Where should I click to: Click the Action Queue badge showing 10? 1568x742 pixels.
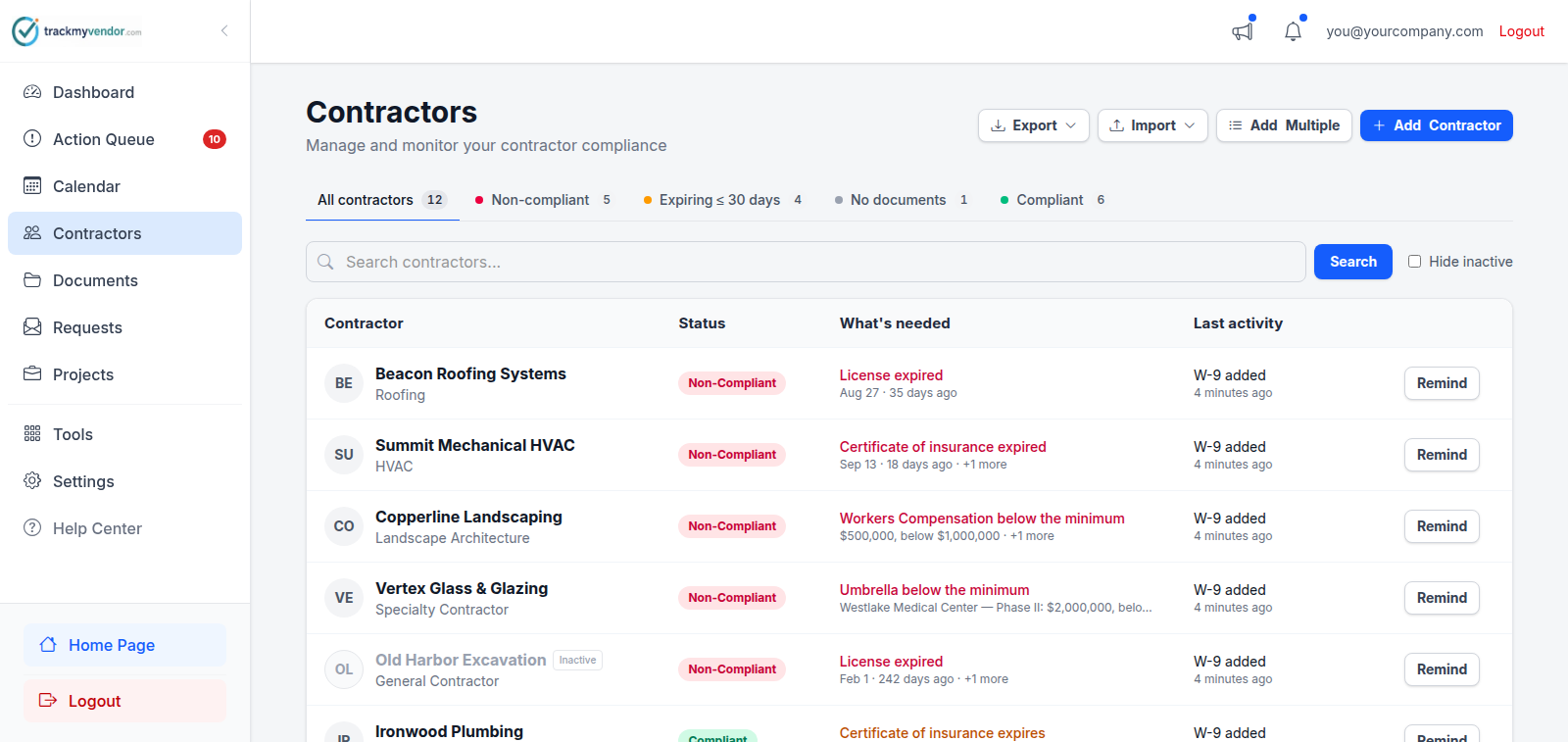coord(215,139)
